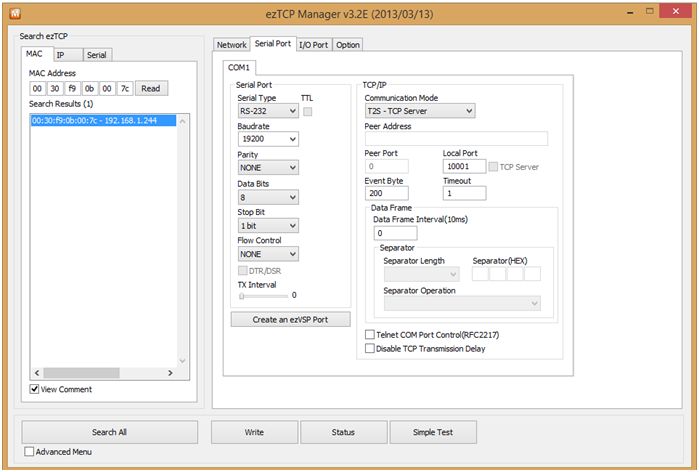The width and height of the screenshot is (699, 472).
Task: Click the MAC octet field showing f9
Action: [72, 88]
